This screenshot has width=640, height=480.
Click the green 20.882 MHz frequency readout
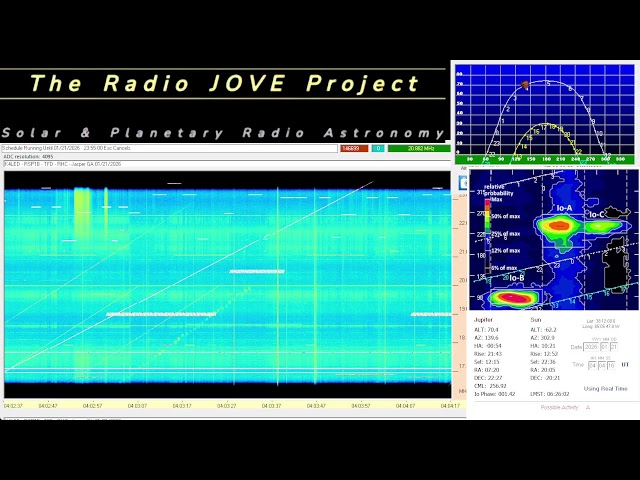click(420, 148)
